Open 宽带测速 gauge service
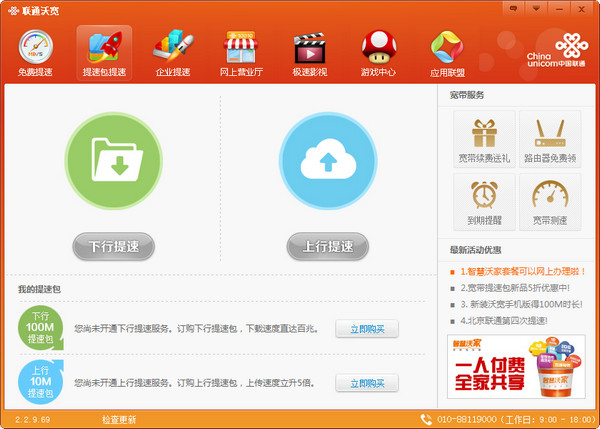The height and width of the screenshot is (429, 600). pyautogui.click(x=550, y=202)
